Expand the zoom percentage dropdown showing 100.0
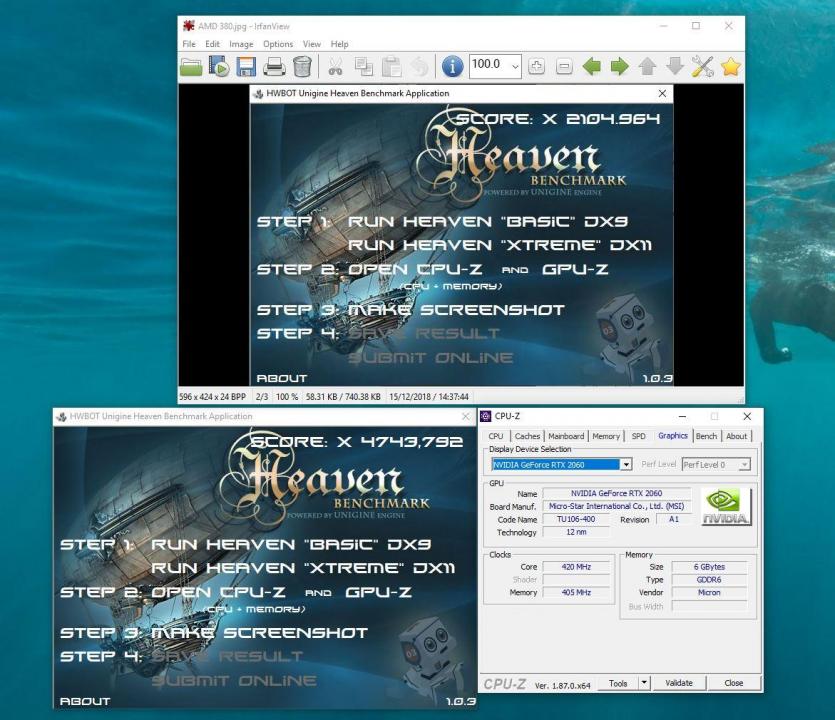The width and height of the screenshot is (835, 720). 515,66
